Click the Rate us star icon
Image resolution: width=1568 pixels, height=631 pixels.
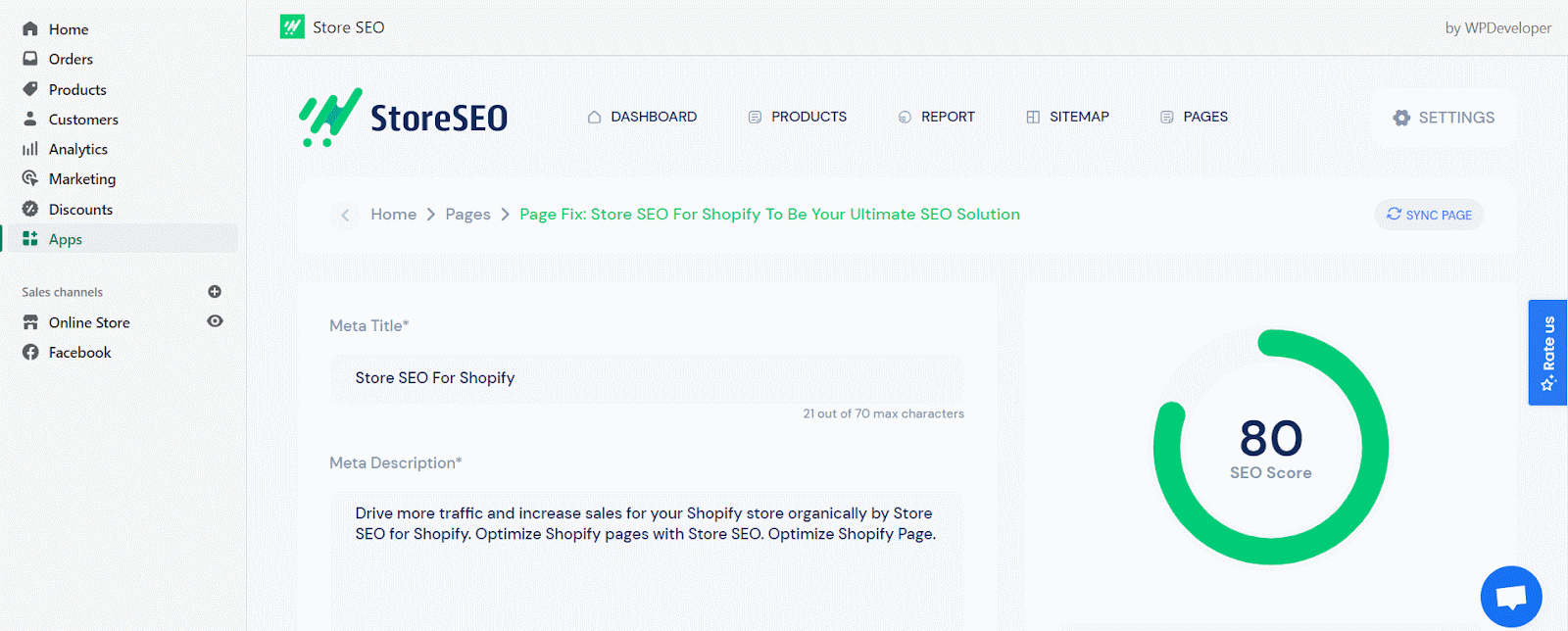tap(1548, 382)
